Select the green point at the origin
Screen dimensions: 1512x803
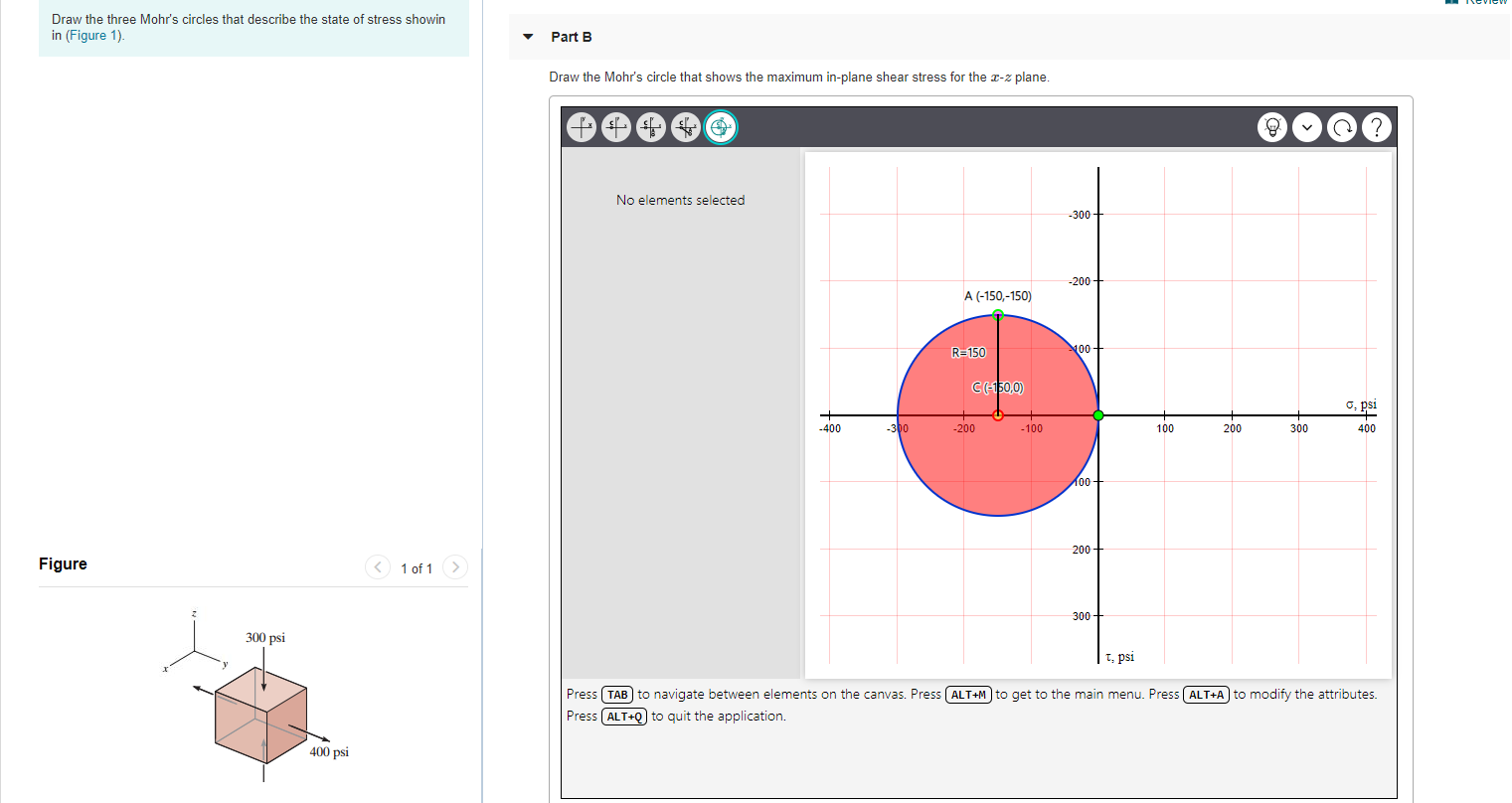click(1098, 415)
